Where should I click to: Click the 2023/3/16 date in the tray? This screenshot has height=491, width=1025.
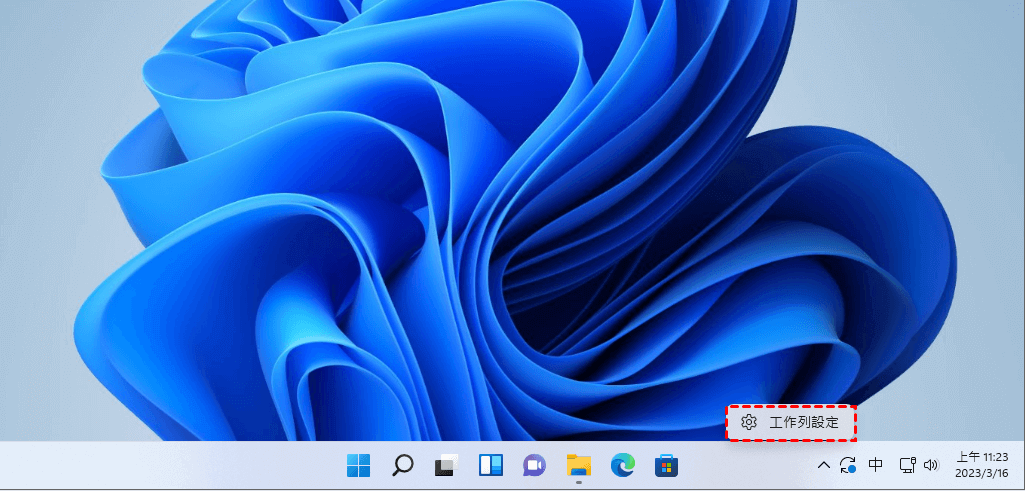coord(982,473)
